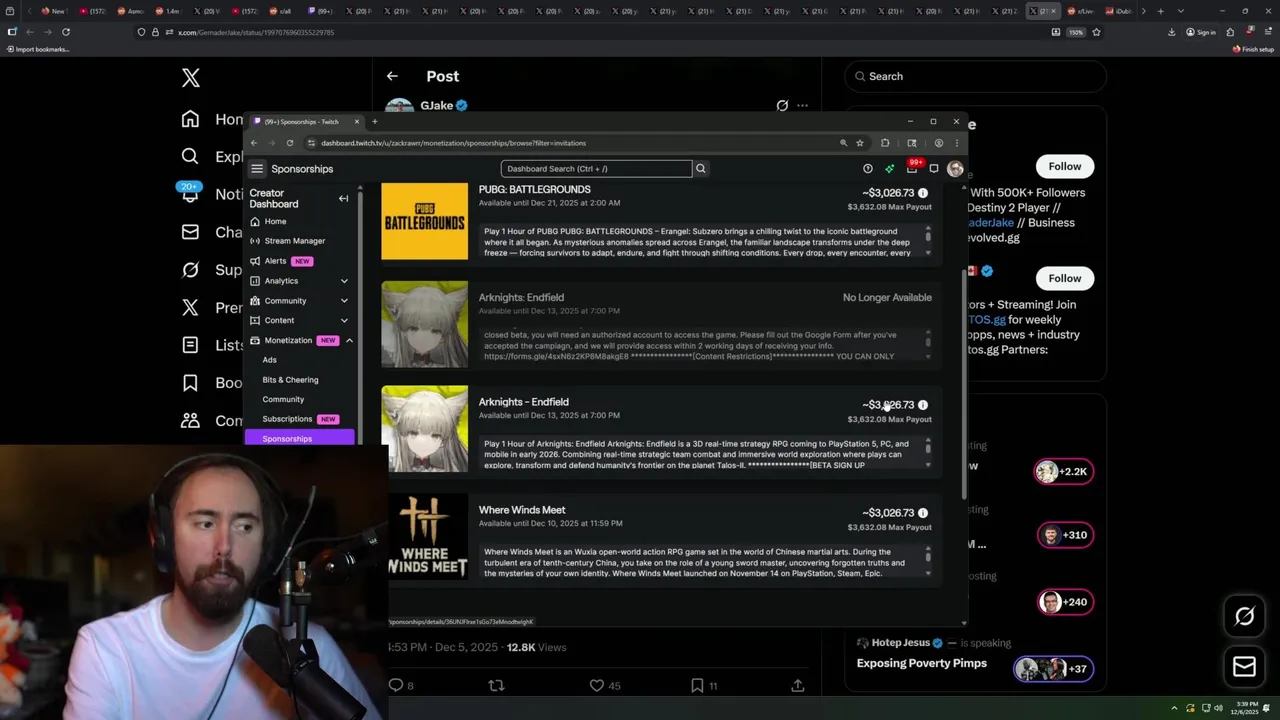Follow the first suggested account
The image size is (1280, 720).
(x=1065, y=166)
